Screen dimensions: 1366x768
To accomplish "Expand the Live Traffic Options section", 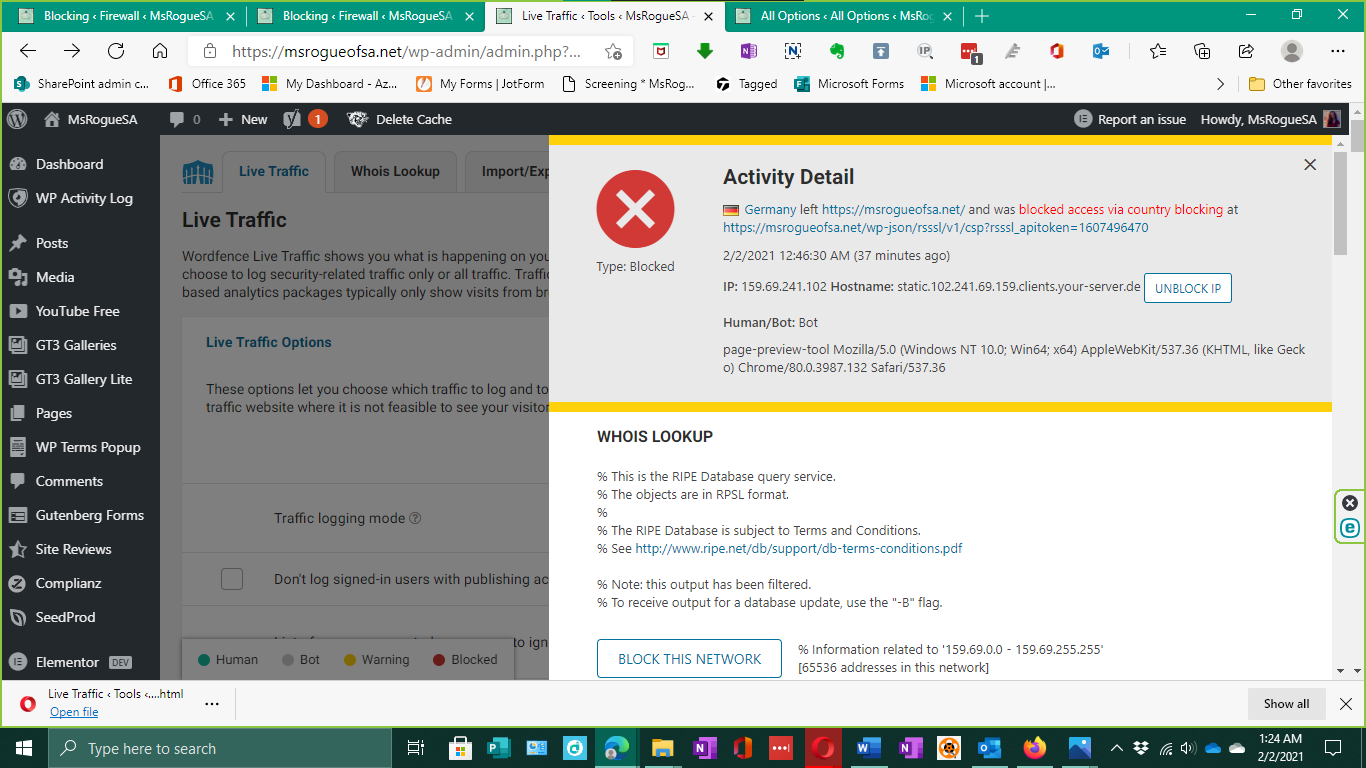I will (268, 342).
